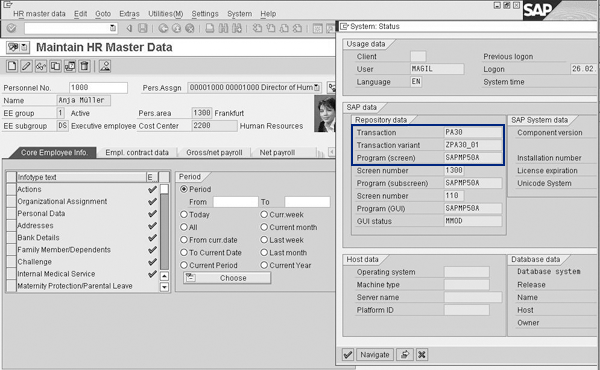Click the Create infotype record icon

tap(12, 66)
